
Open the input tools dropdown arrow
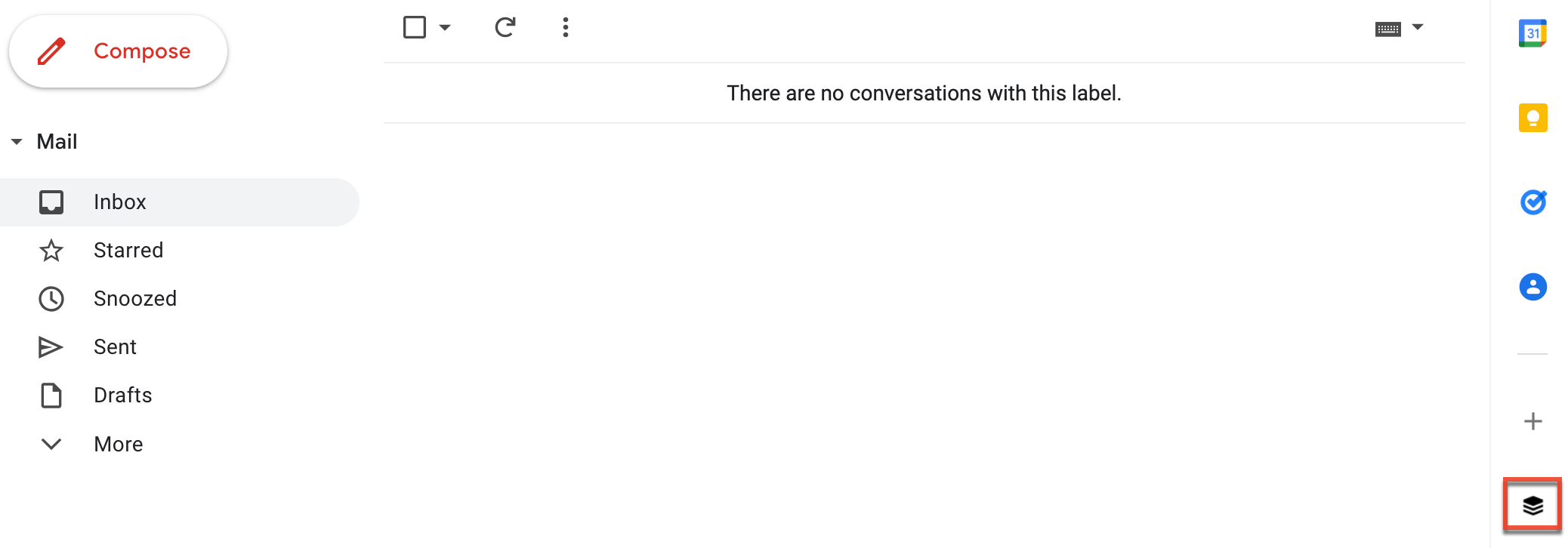(1418, 27)
